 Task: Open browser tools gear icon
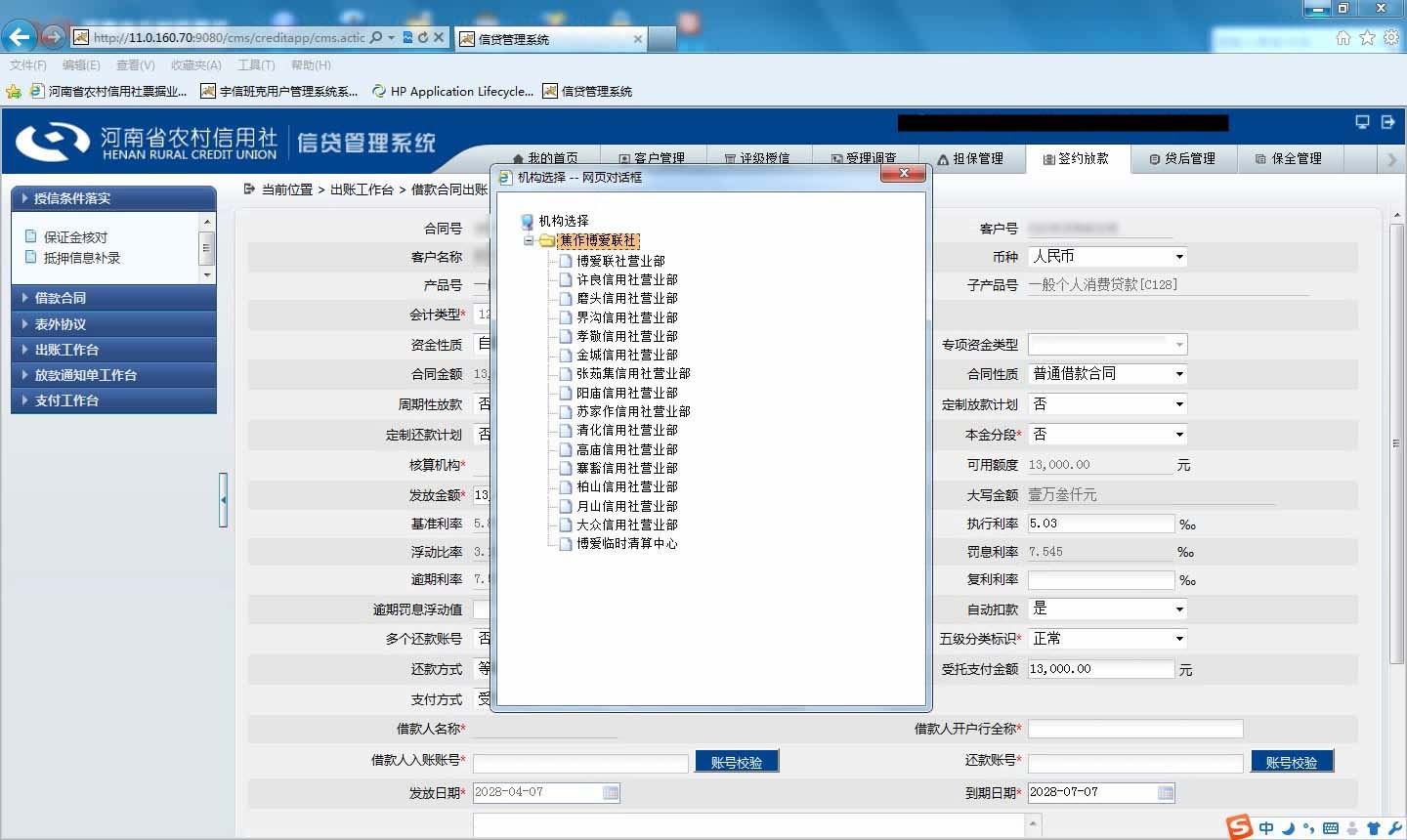point(1391,37)
